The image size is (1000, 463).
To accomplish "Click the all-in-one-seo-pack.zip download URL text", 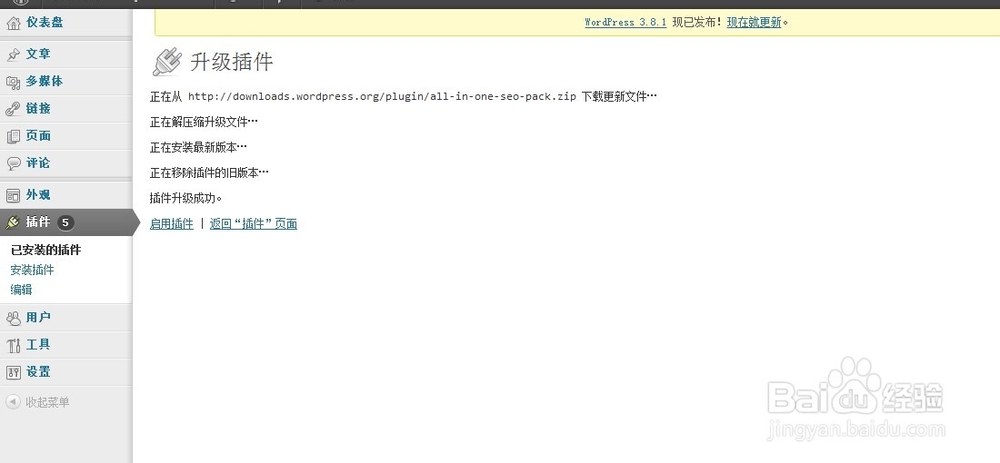I will [x=382, y=96].
